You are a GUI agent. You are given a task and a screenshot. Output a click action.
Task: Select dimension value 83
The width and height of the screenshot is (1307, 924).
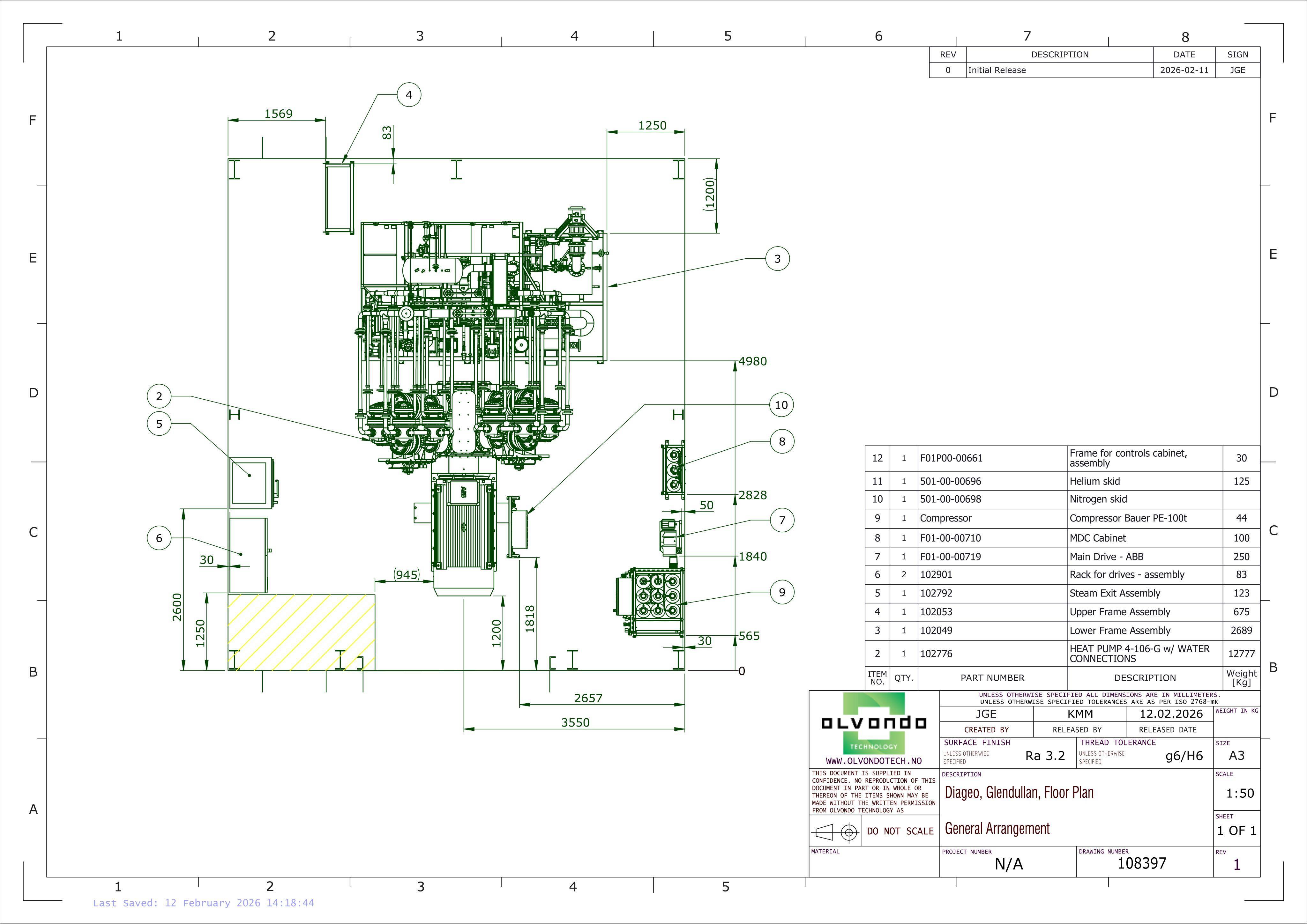(387, 133)
